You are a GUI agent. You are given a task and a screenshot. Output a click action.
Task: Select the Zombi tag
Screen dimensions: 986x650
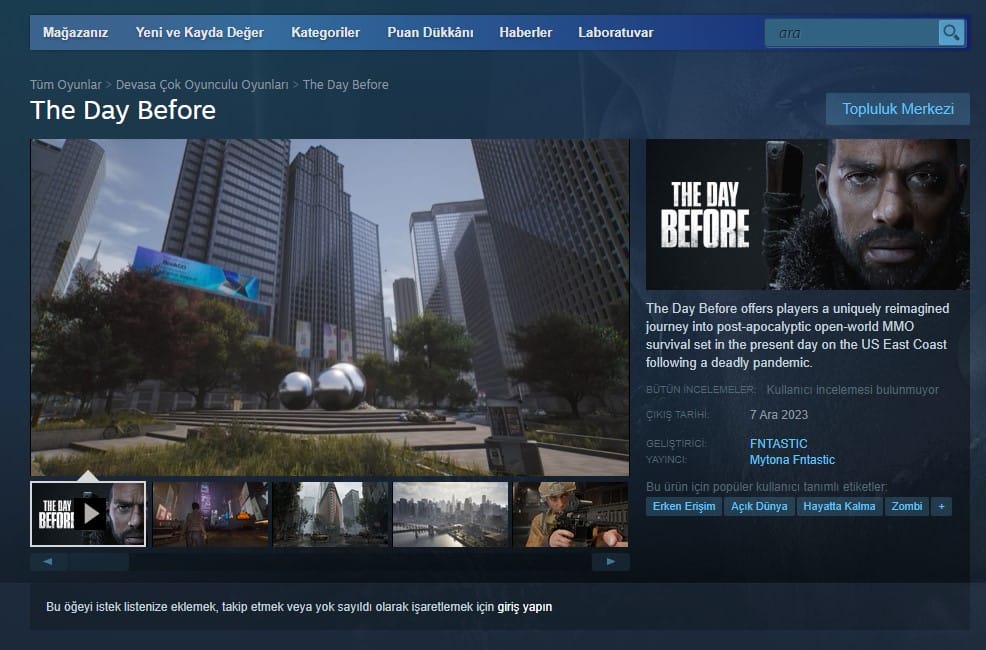point(906,506)
